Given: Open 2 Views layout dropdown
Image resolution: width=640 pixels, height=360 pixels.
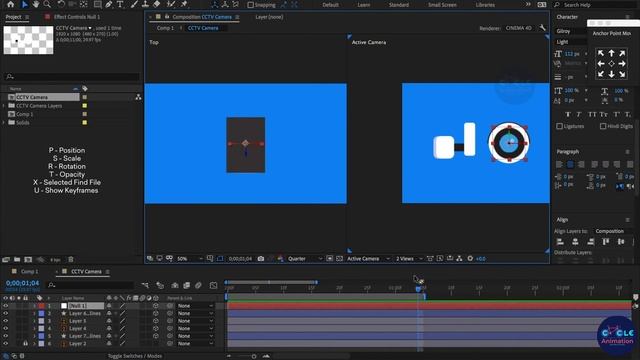Looking at the screenshot, I should pyautogui.click(x=409, y=259).
